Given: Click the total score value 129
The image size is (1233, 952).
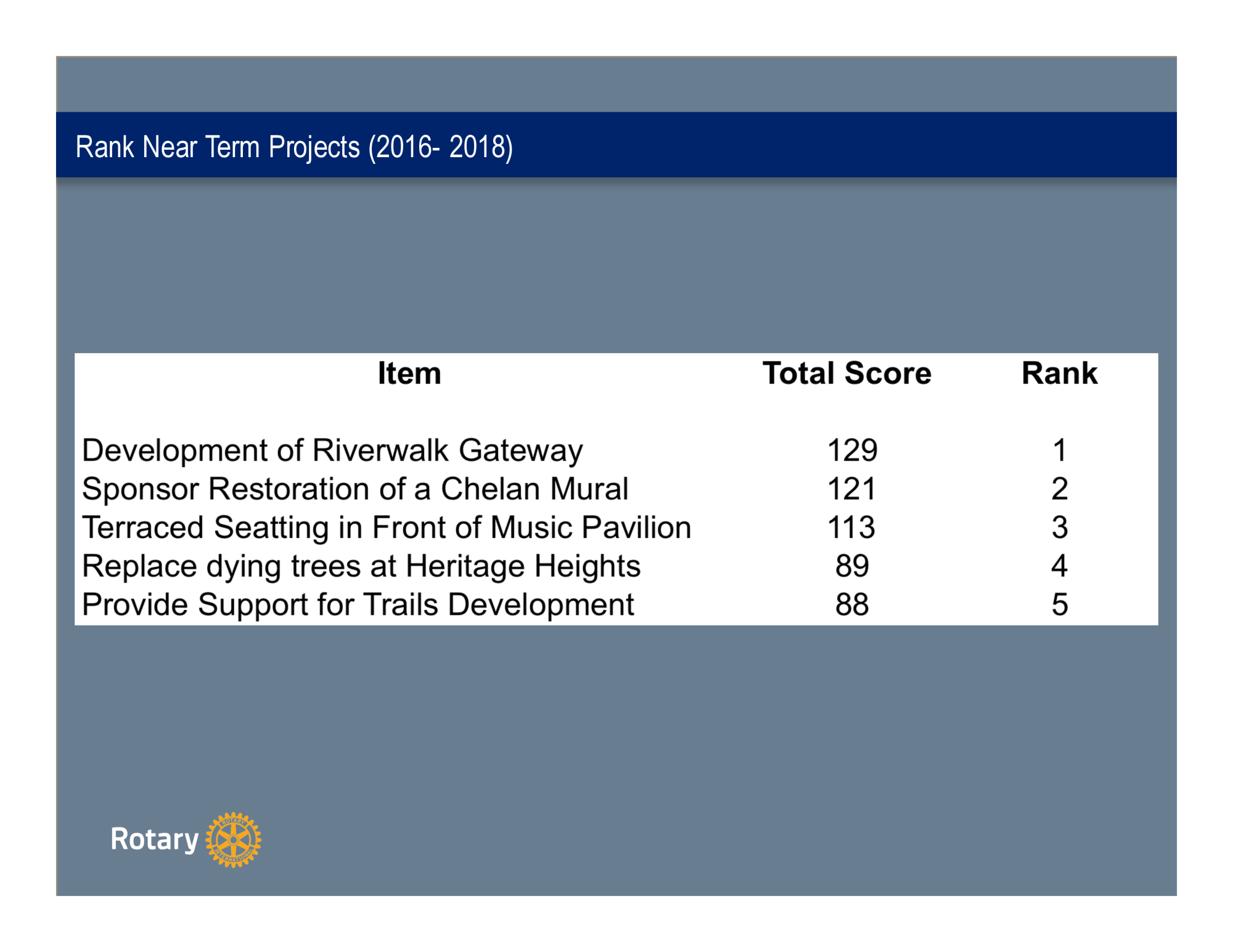Looking at the screenshot, I should click(x=852, y=450).
